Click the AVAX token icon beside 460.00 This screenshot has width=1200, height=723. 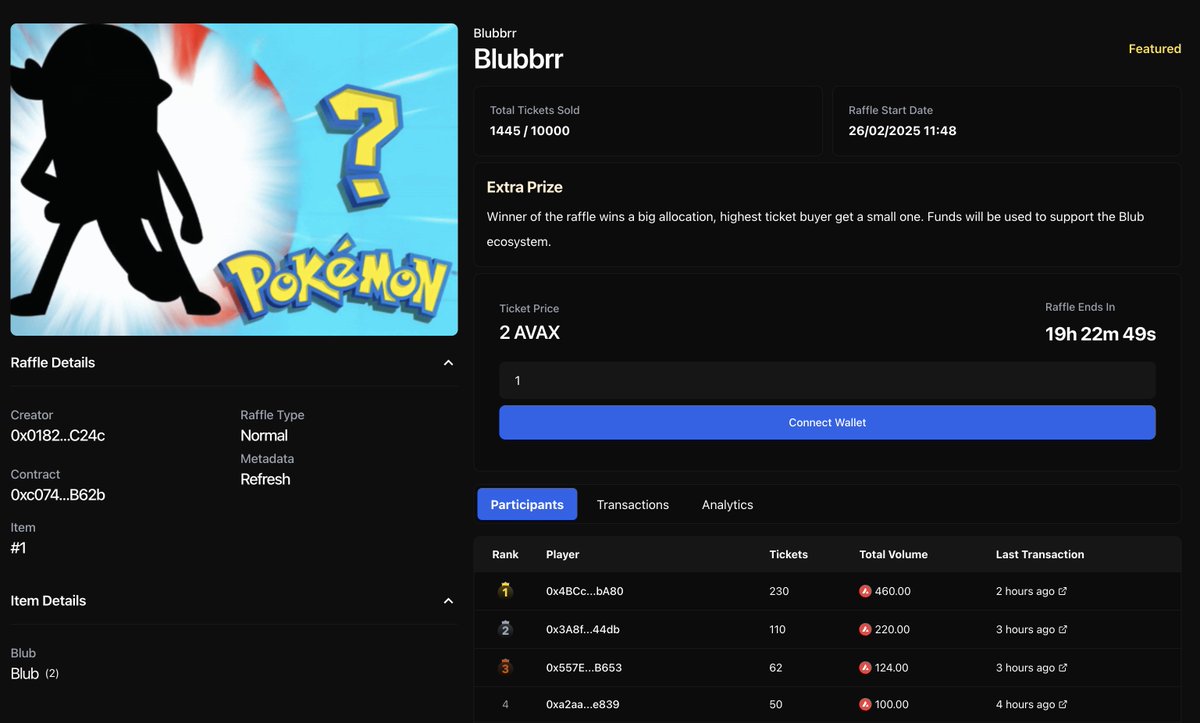click(x=864, y=591)
